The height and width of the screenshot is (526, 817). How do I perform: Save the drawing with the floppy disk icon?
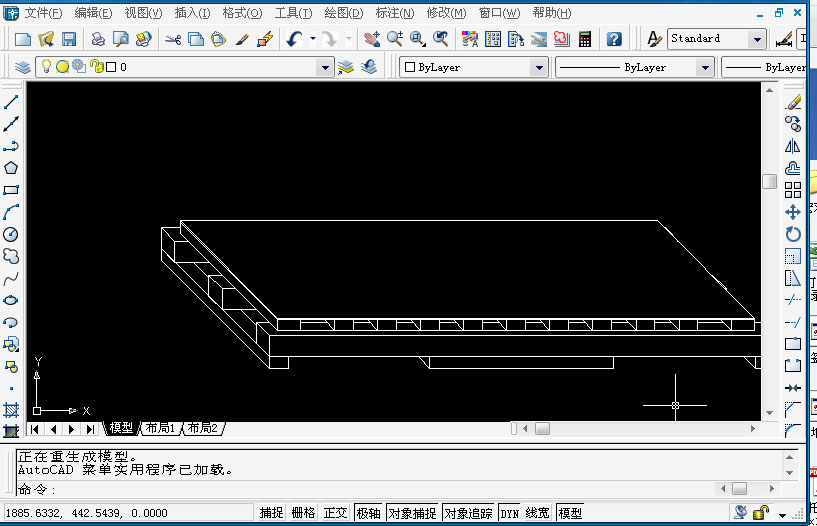[x=69, y=39]
